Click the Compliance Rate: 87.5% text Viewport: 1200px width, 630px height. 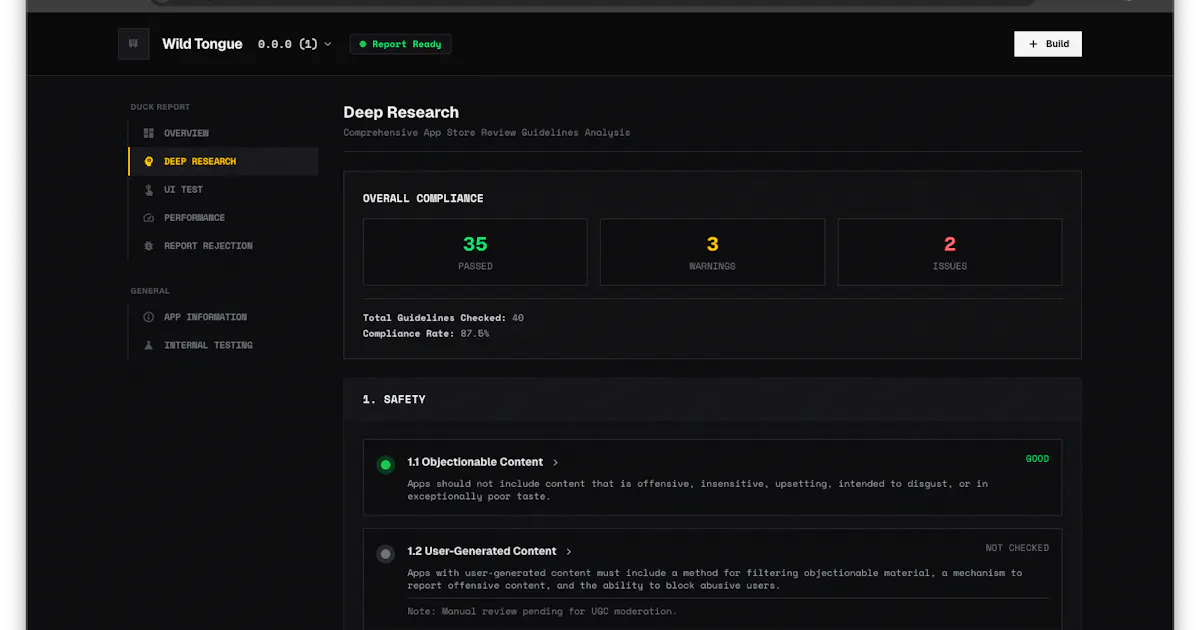tap(426, 334)
